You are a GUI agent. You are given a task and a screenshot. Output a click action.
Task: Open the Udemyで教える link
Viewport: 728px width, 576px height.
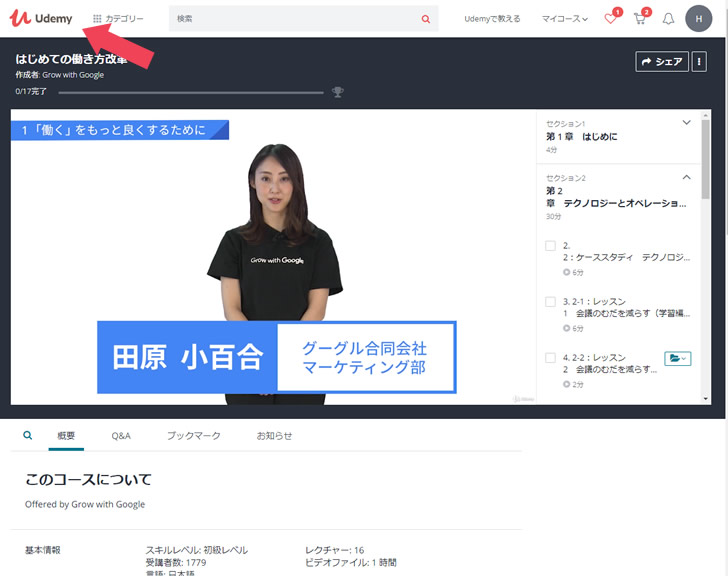pos(492,19)
